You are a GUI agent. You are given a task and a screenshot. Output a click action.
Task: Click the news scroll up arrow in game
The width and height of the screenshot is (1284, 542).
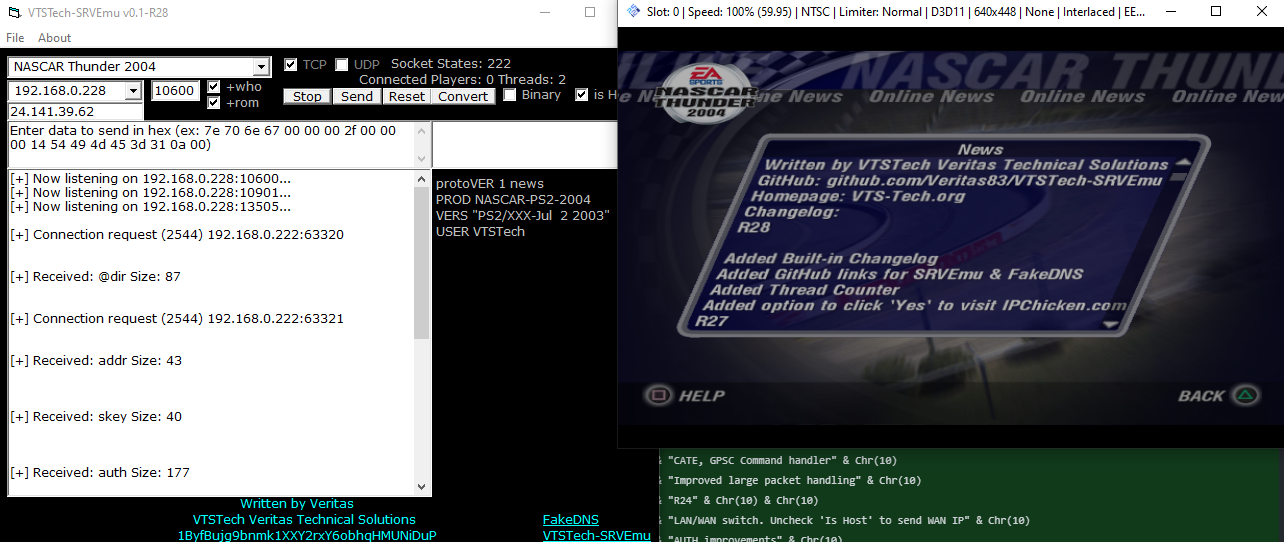[x=1182, y=163]
